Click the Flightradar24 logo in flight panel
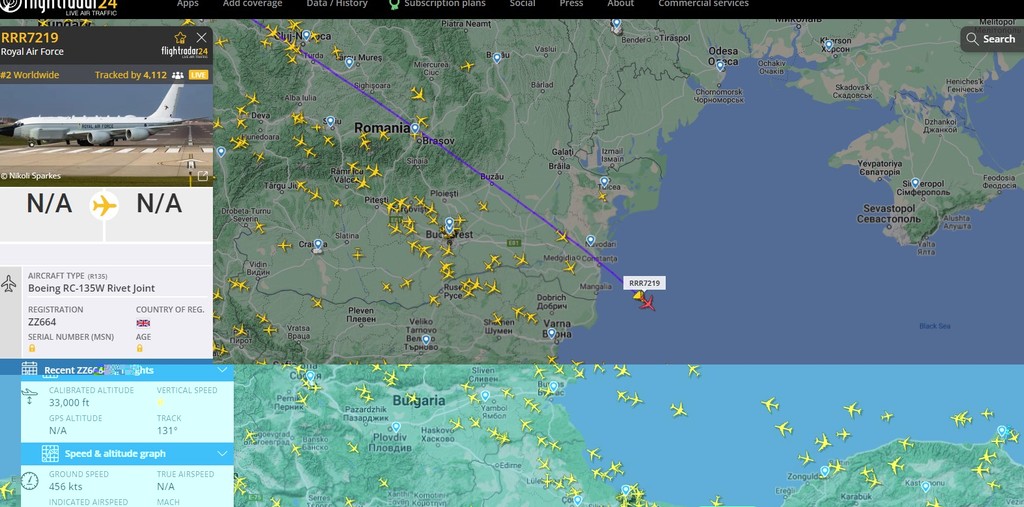 click(x=185, y=52)
